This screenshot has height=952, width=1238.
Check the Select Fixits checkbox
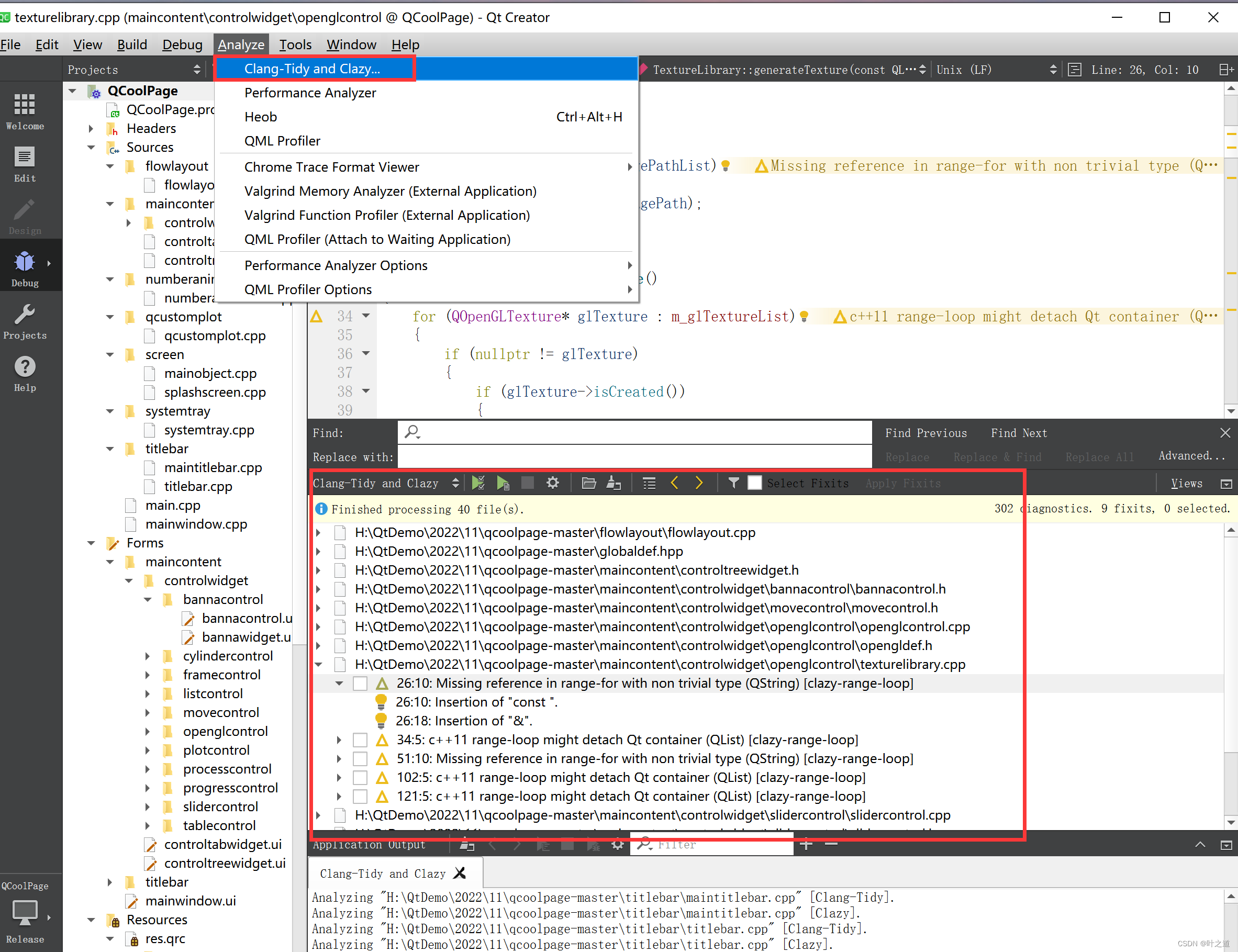(754, 483)
